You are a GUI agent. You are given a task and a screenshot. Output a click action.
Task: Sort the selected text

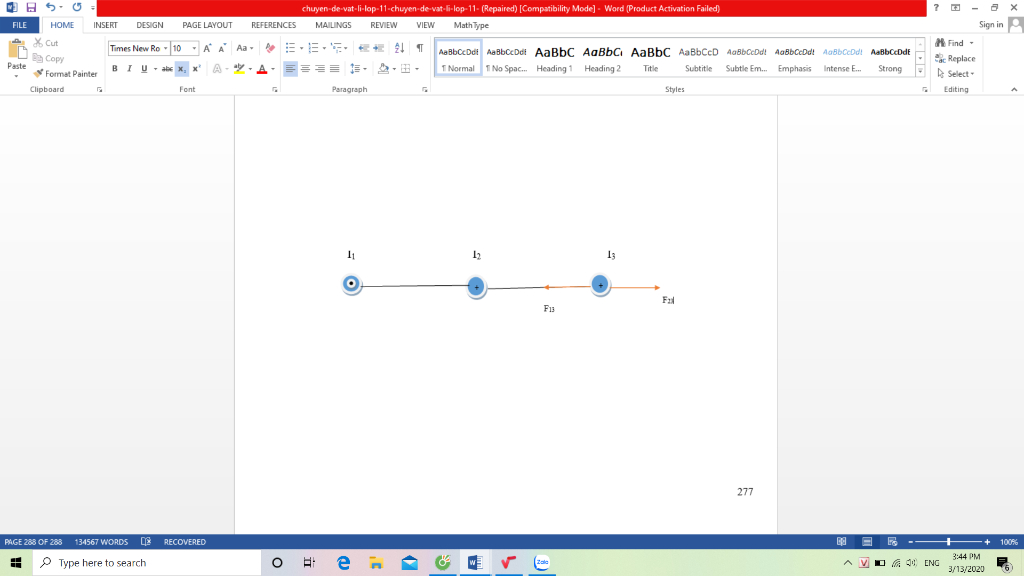click(400, 48)
